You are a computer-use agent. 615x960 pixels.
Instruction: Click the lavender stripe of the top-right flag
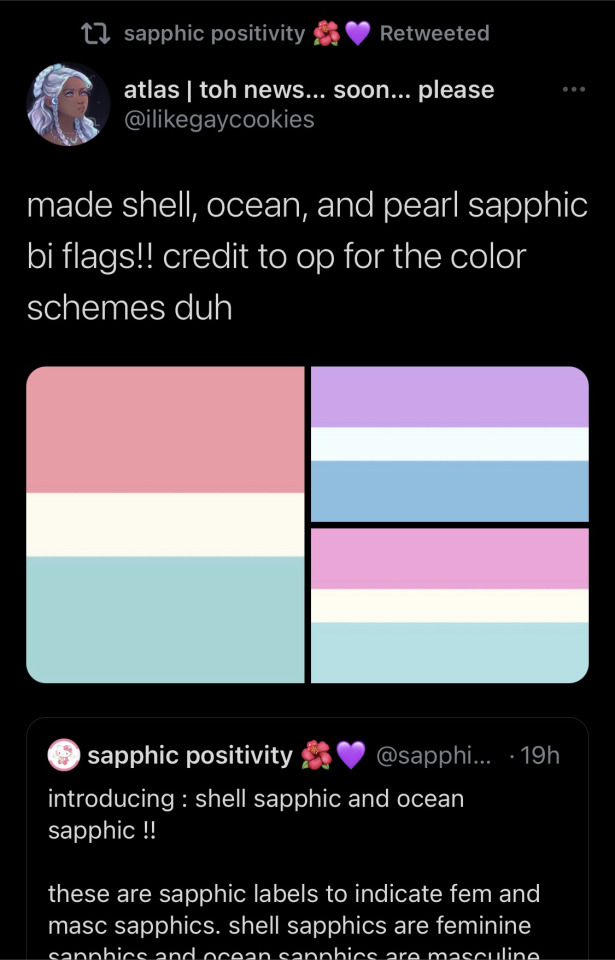[x=450, y=397]
